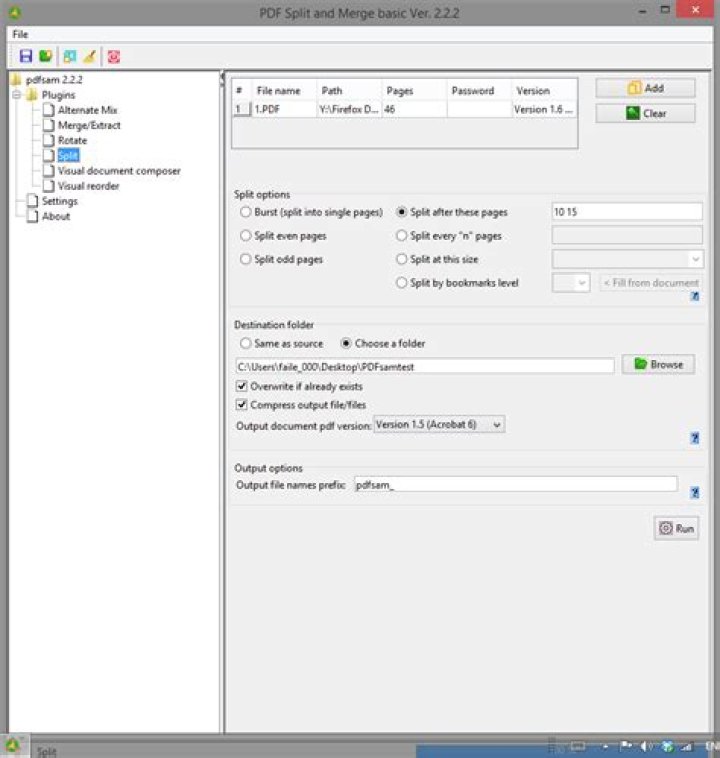Select Split every "n" pages option
The image size is (720, 758).
point(401,235)
